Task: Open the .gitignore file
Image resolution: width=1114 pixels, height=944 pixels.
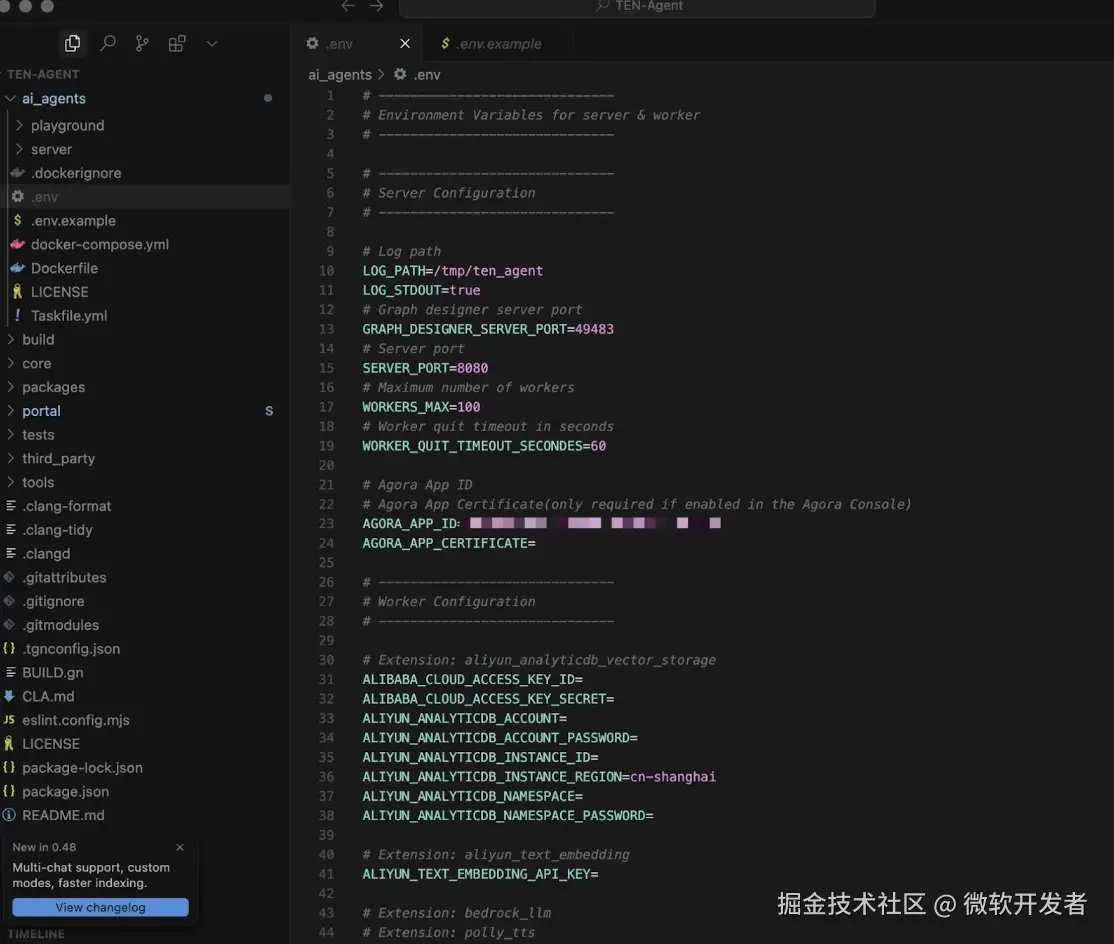Action: 144,601
